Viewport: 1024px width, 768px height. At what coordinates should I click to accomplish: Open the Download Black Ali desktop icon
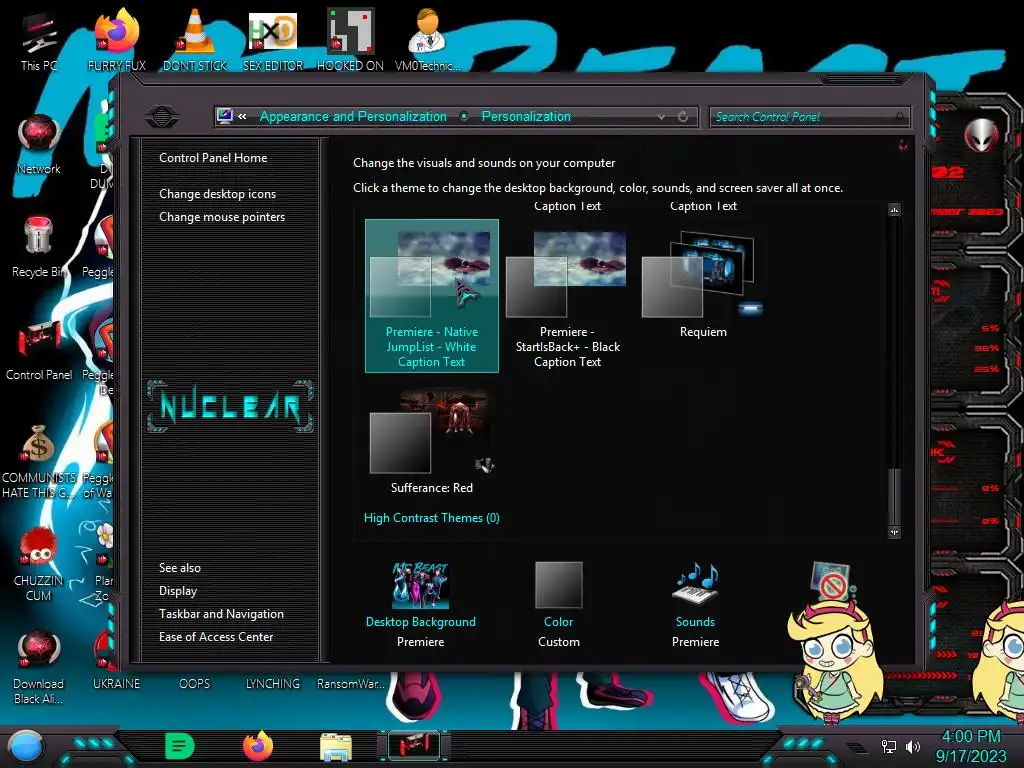[x=39, y=667]
